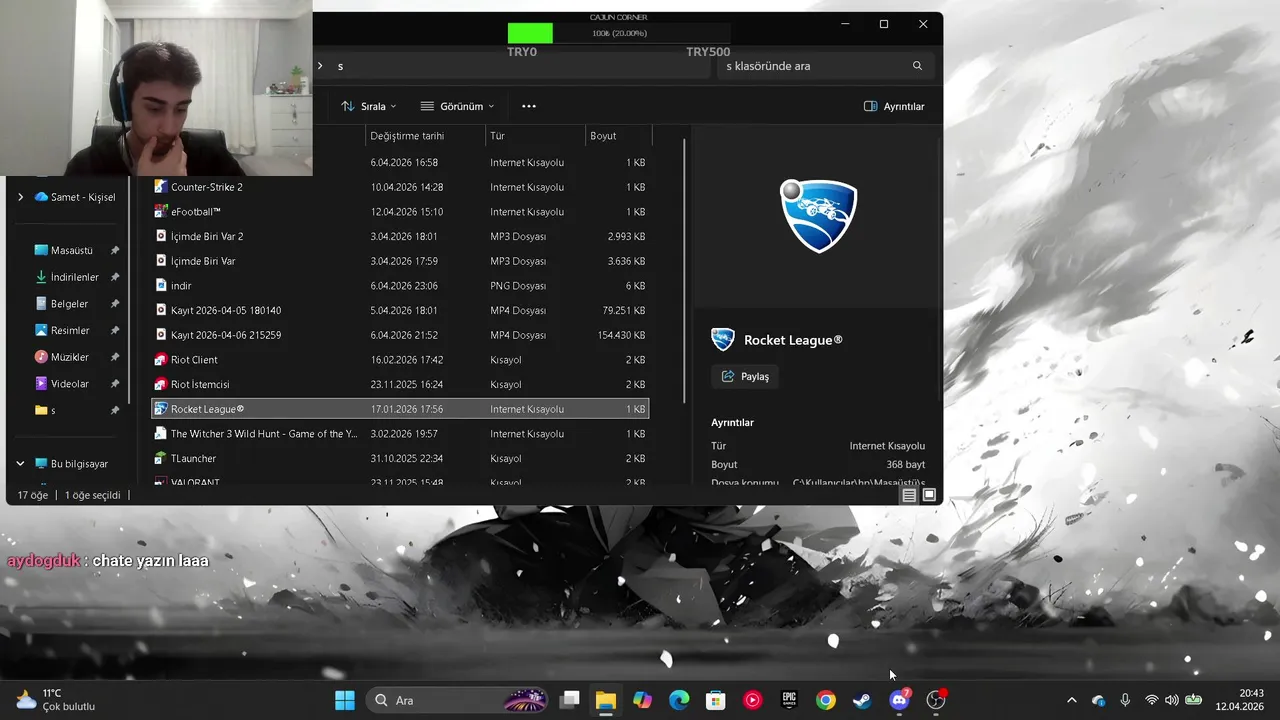Open Microsoft Edge from taskbar
Image resolution: width=1280 pixels, height=720 pixels.
679,700
